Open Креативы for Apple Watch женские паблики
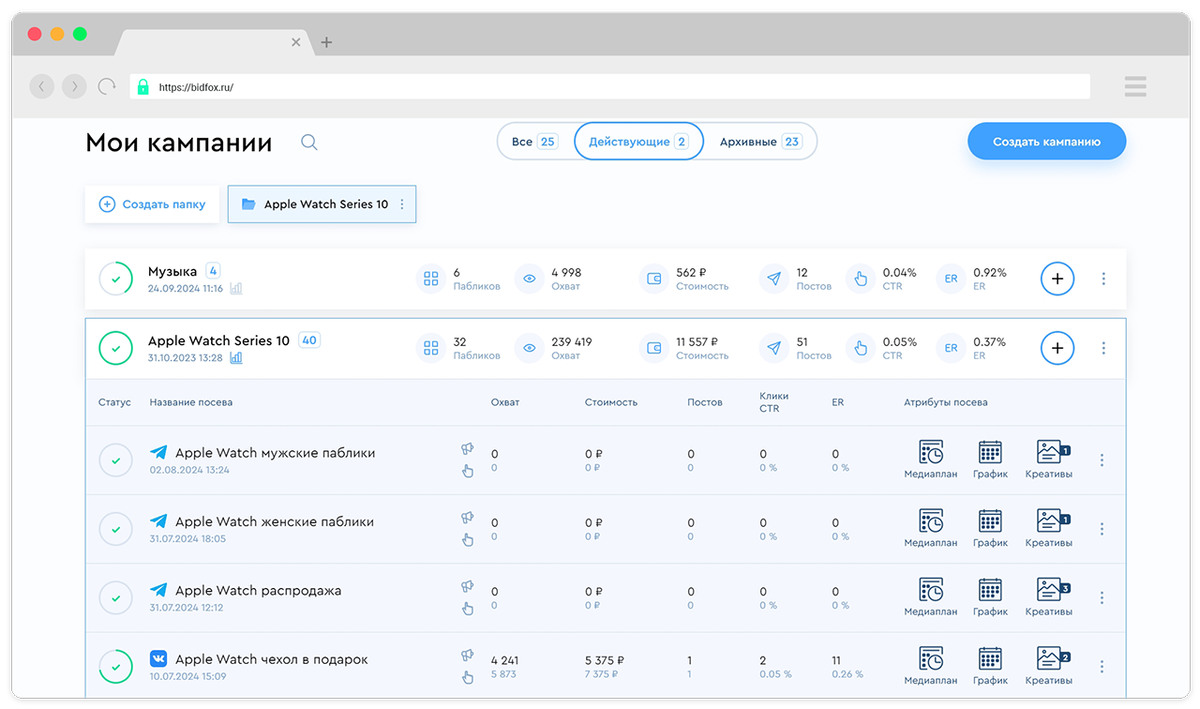The image size is (1200, 709). (1049, 528)
